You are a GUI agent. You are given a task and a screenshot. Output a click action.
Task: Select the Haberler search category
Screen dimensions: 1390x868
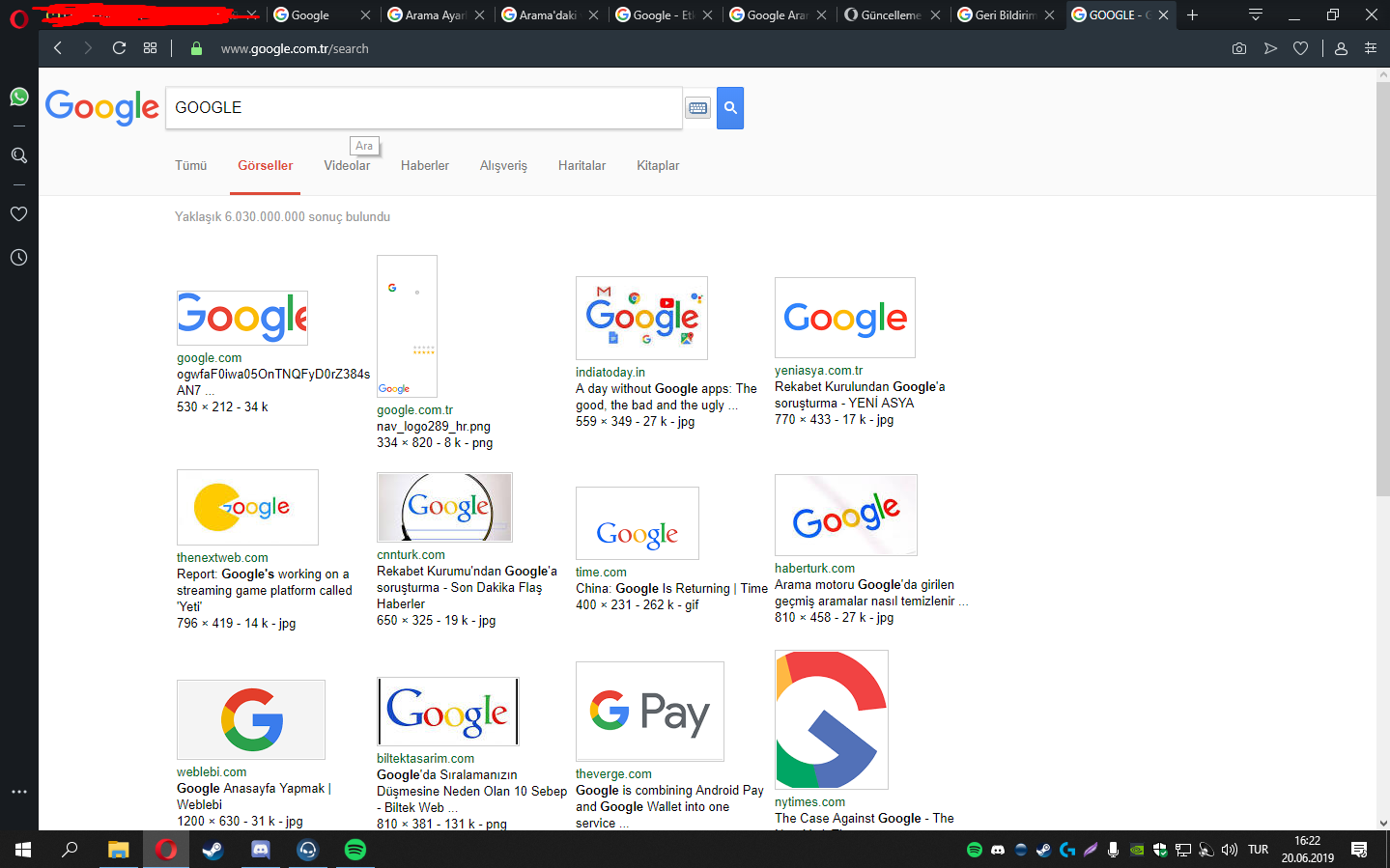tap(425, 166)
